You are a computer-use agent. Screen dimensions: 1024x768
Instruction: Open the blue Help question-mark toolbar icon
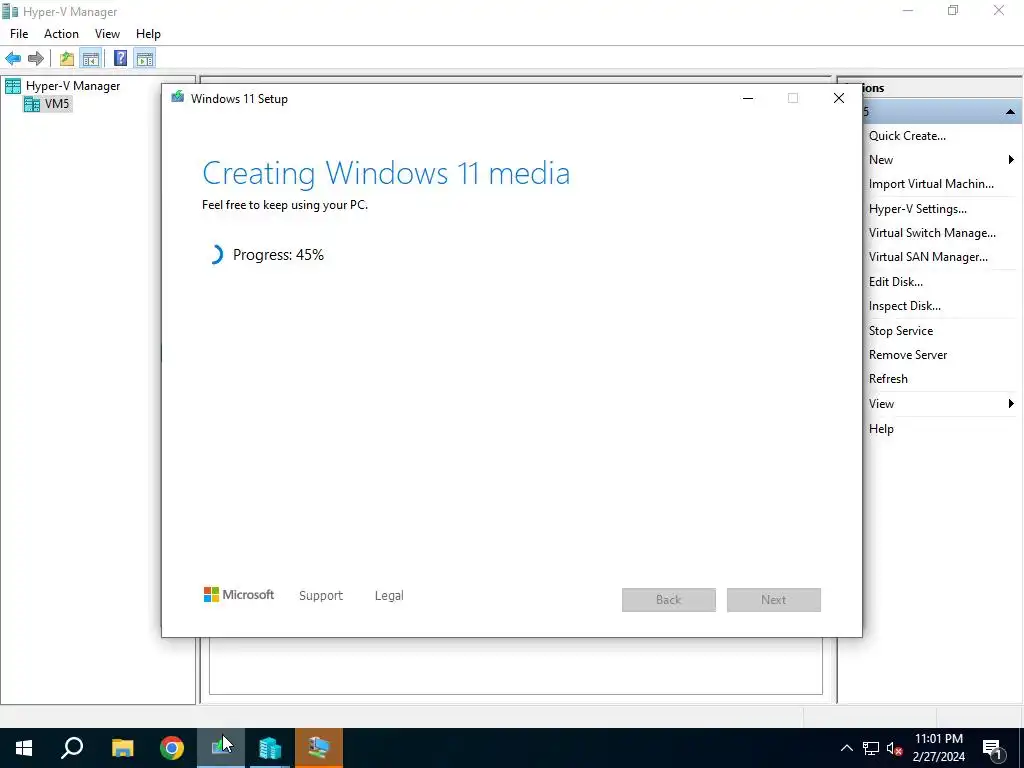(120, 59)
